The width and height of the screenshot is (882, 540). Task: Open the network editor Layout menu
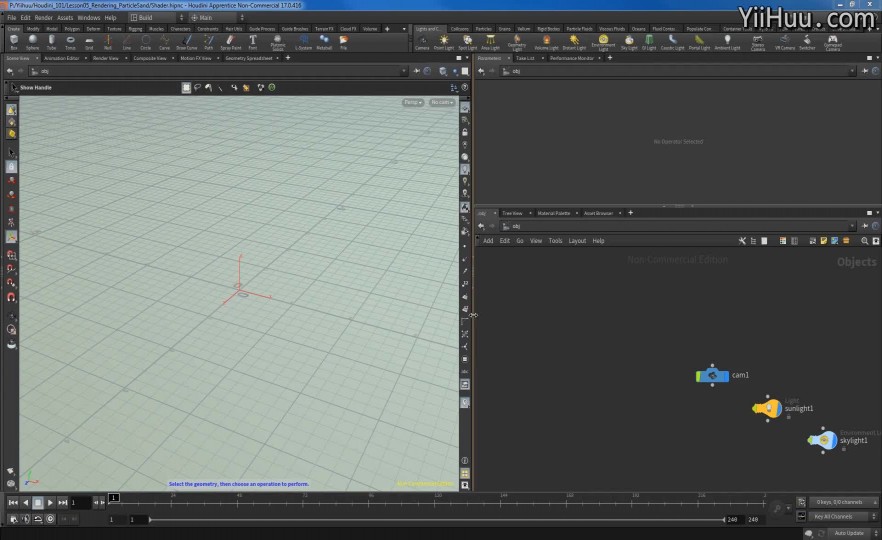(x=577, y=241)
